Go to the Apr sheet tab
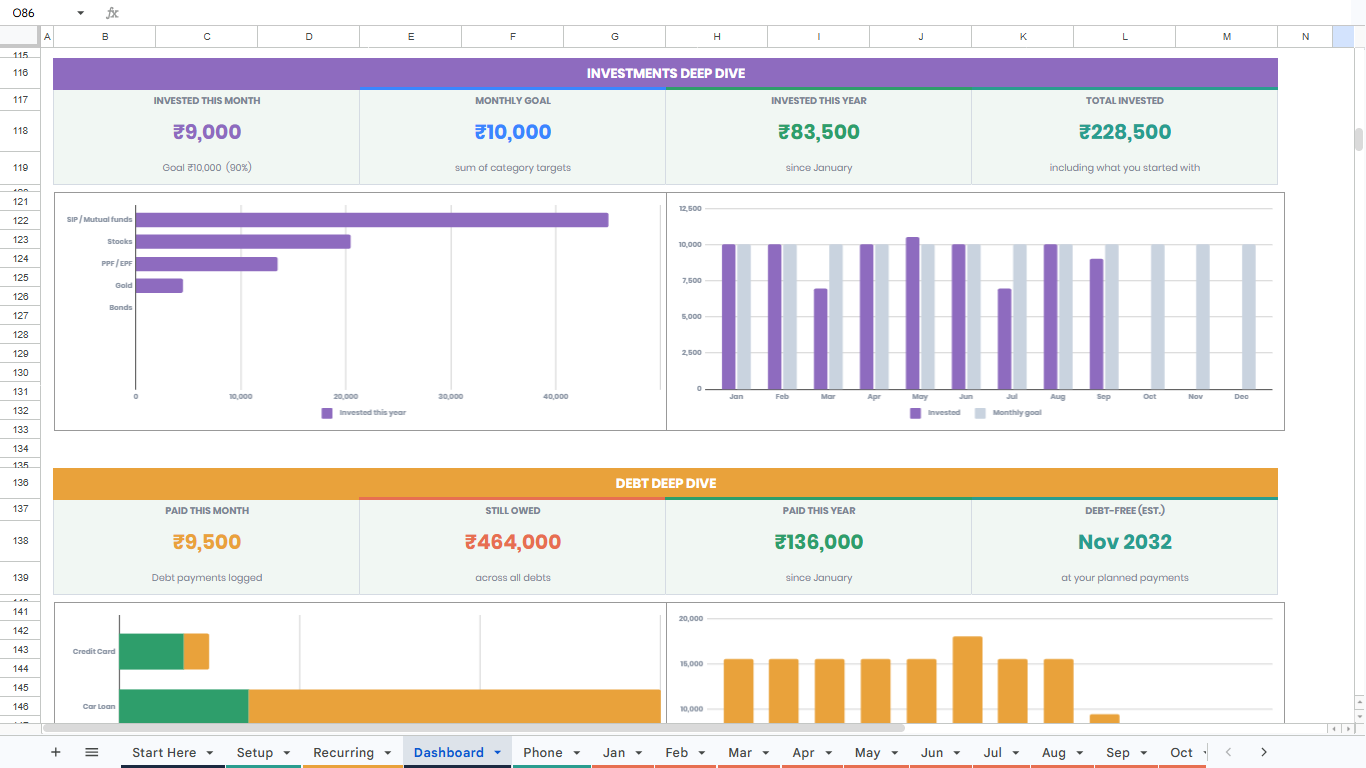The image size is (1366, 768). point(803,752)
